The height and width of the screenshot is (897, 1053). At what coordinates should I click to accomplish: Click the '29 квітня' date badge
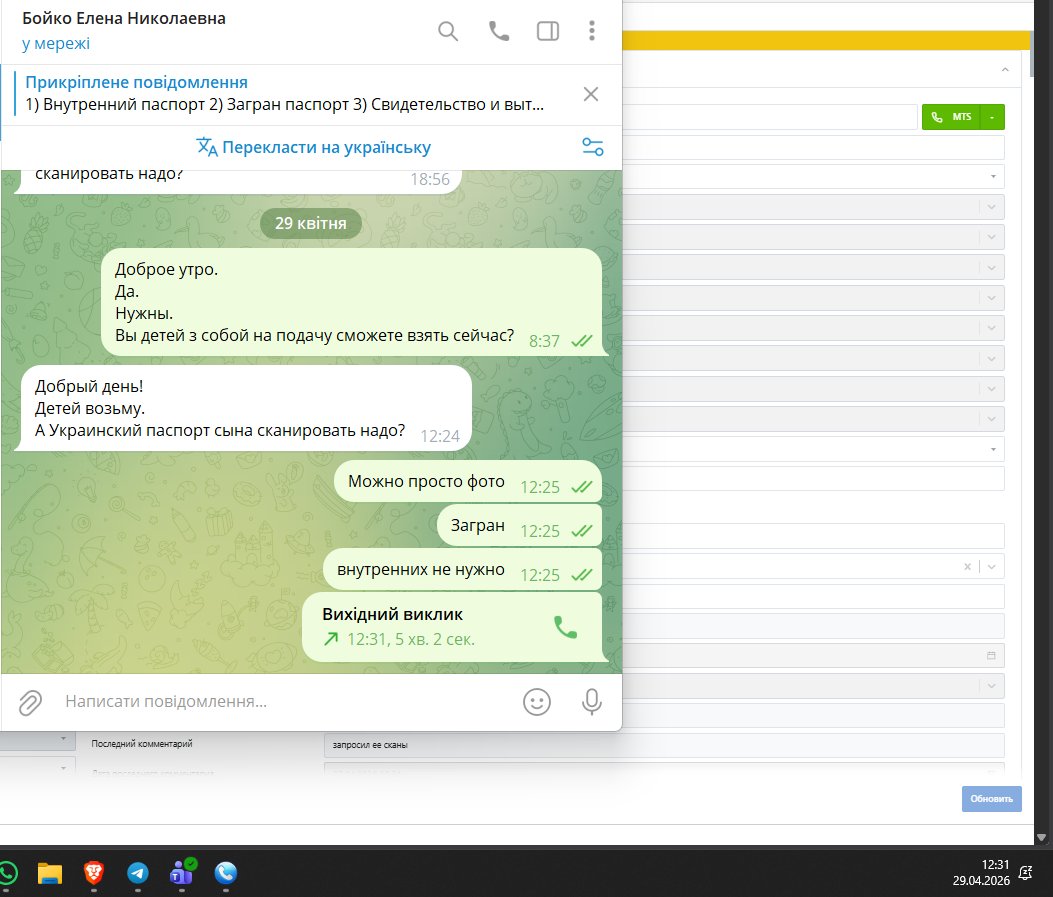(x=311, y=224)
